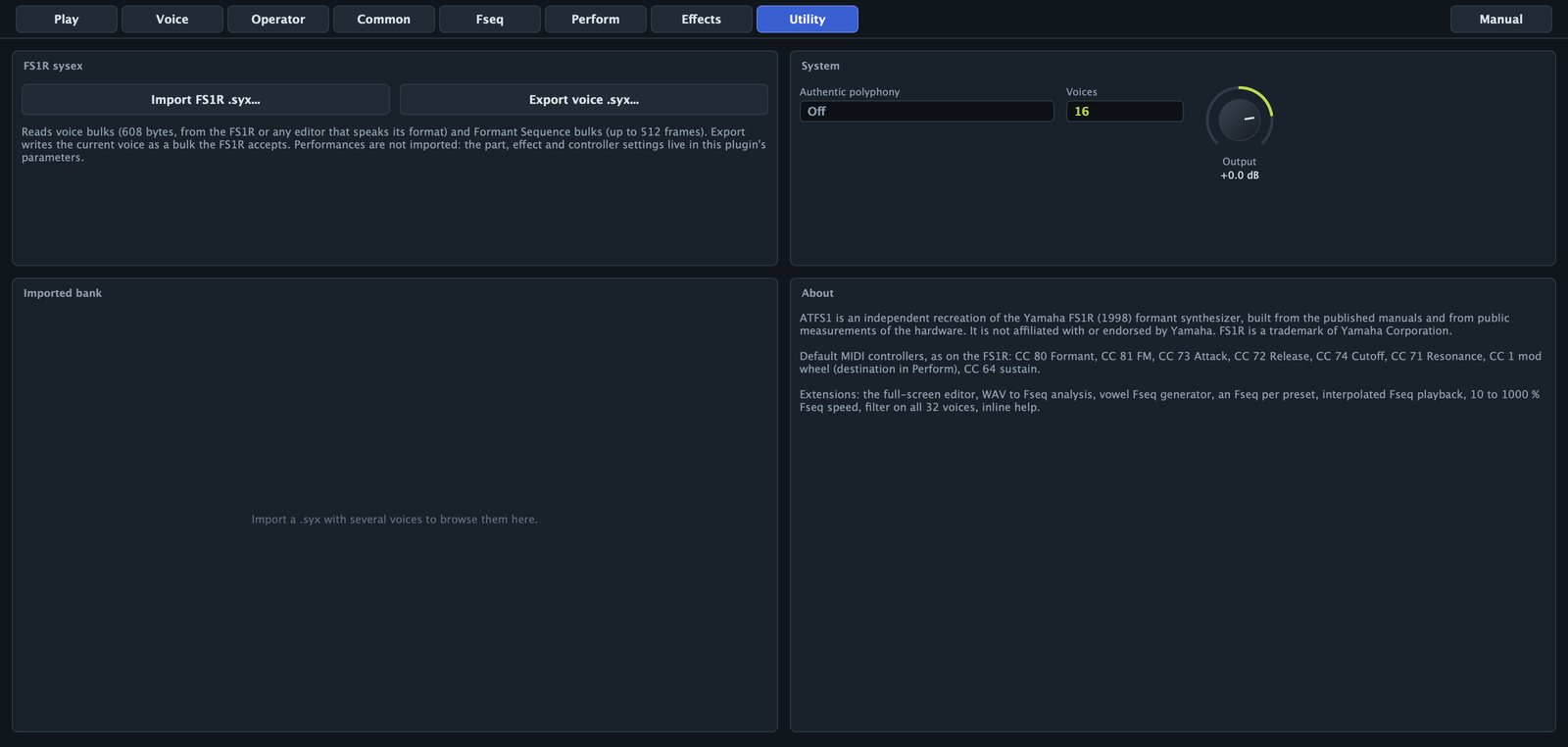
Task: Switch to the Perform tab
Action: tap(596, 20)
